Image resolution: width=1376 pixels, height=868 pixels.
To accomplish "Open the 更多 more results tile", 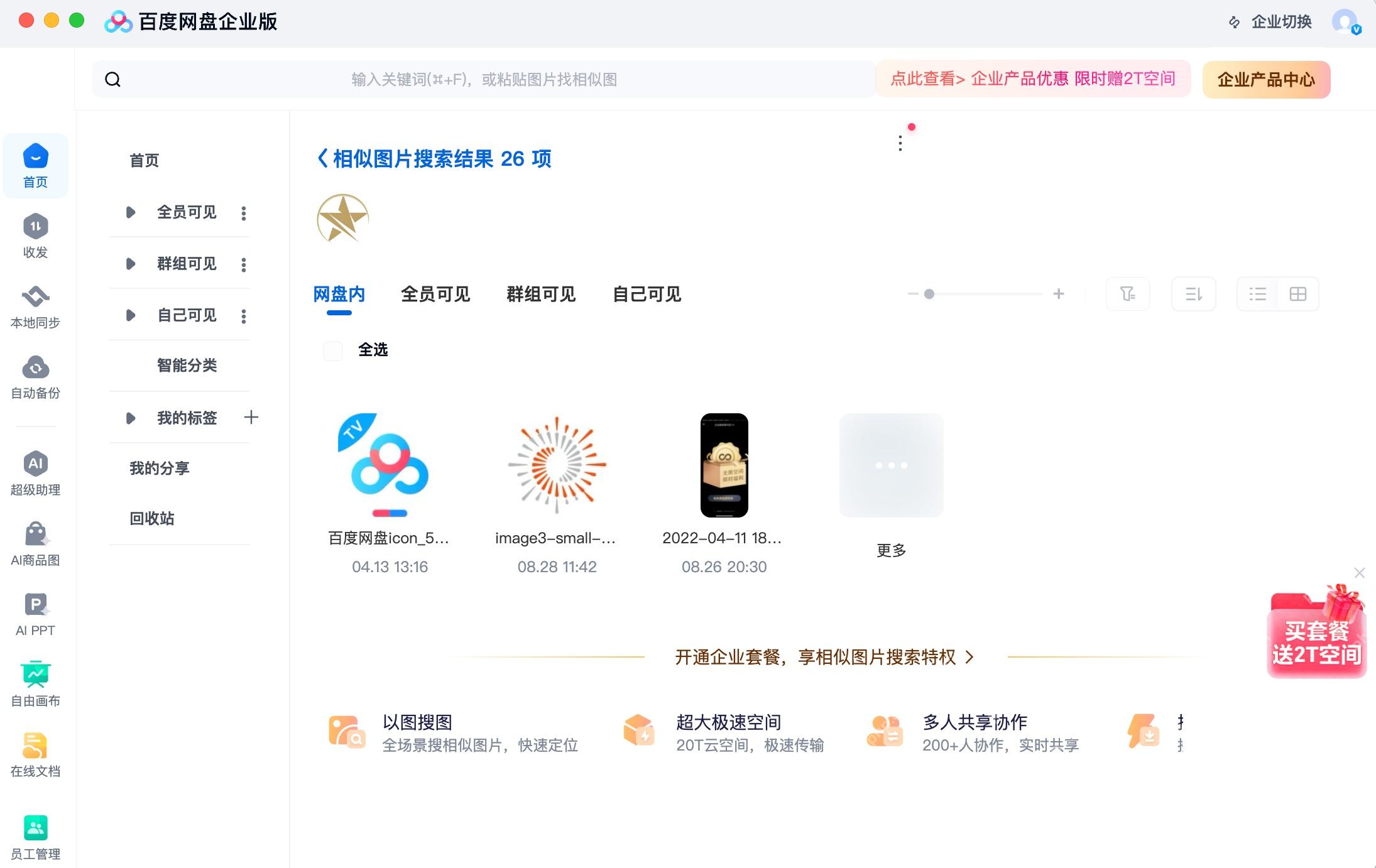I will tap(892, 465).
